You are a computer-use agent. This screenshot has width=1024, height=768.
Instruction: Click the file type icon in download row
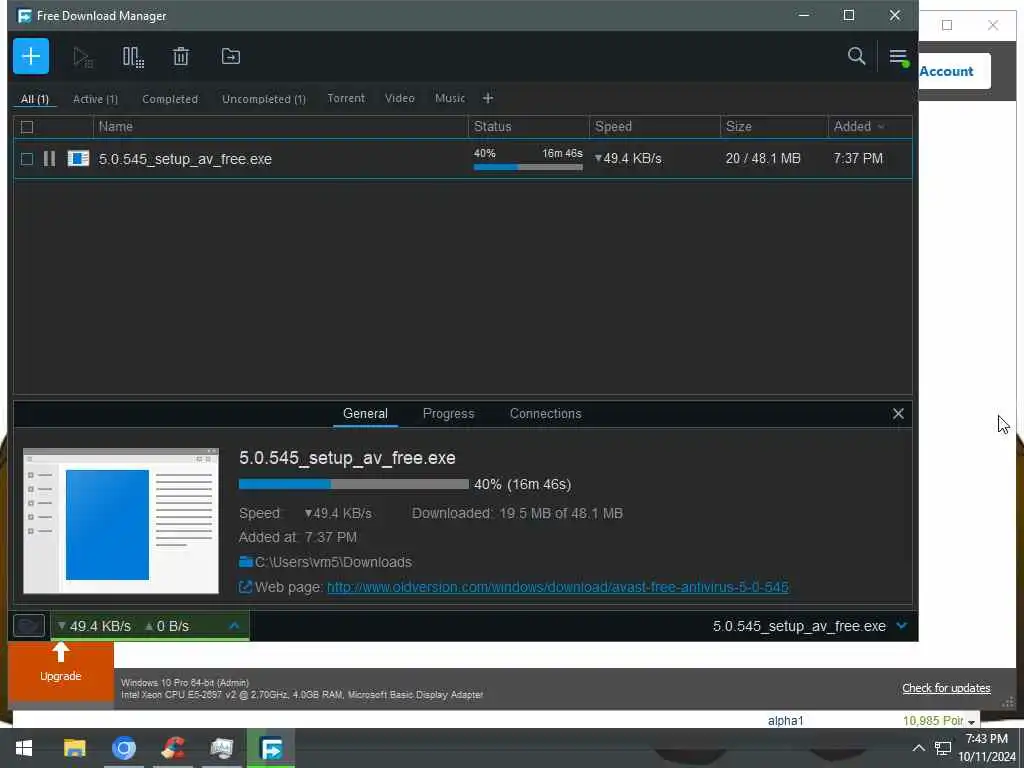tap(78, 159)
